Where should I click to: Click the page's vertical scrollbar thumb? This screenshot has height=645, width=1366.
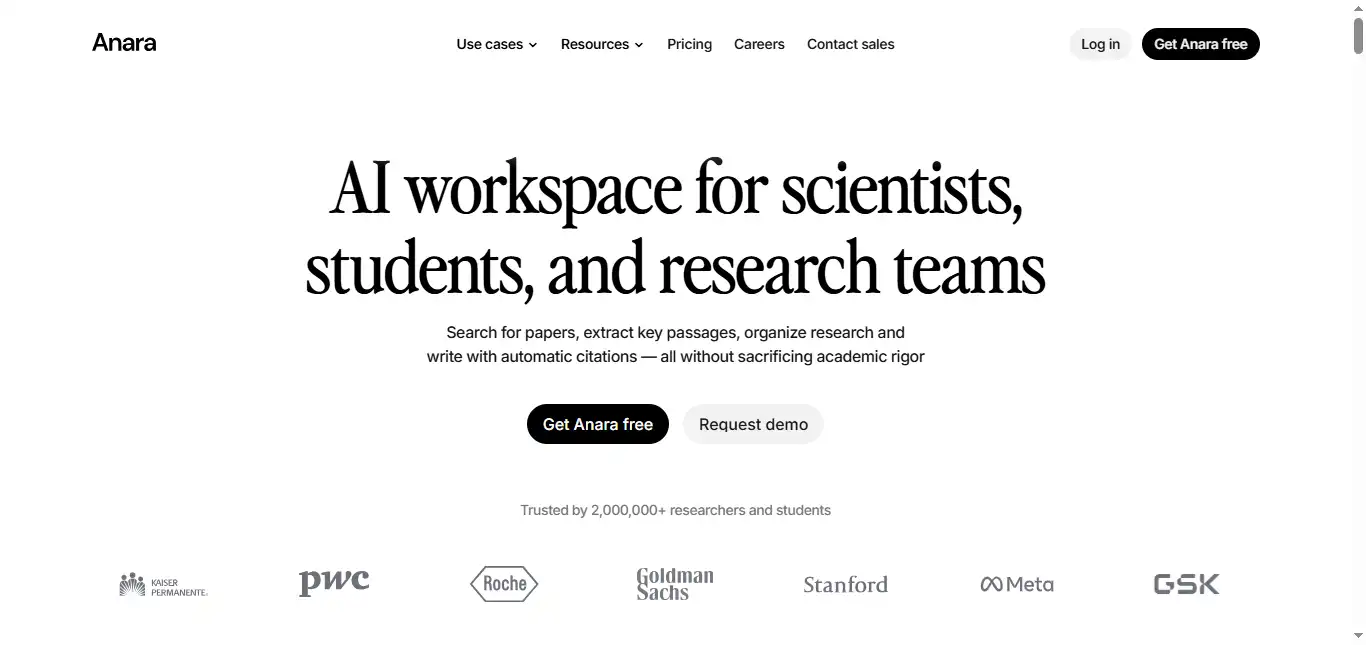[x=1358, y=35]
